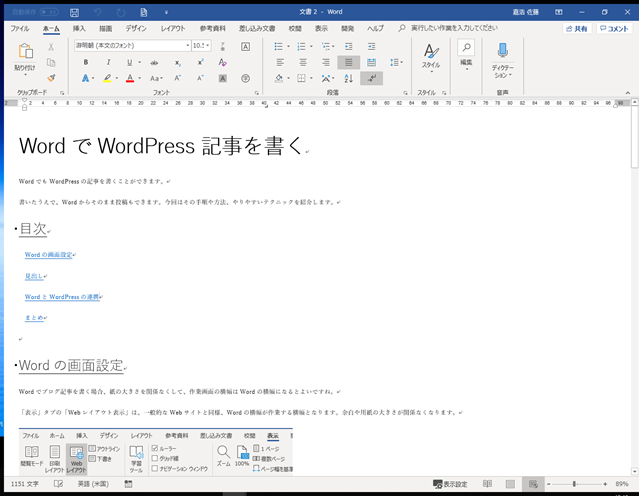Toggle the spelling check status icon
Screen dimensions: 639x496
tap(58, 484)
